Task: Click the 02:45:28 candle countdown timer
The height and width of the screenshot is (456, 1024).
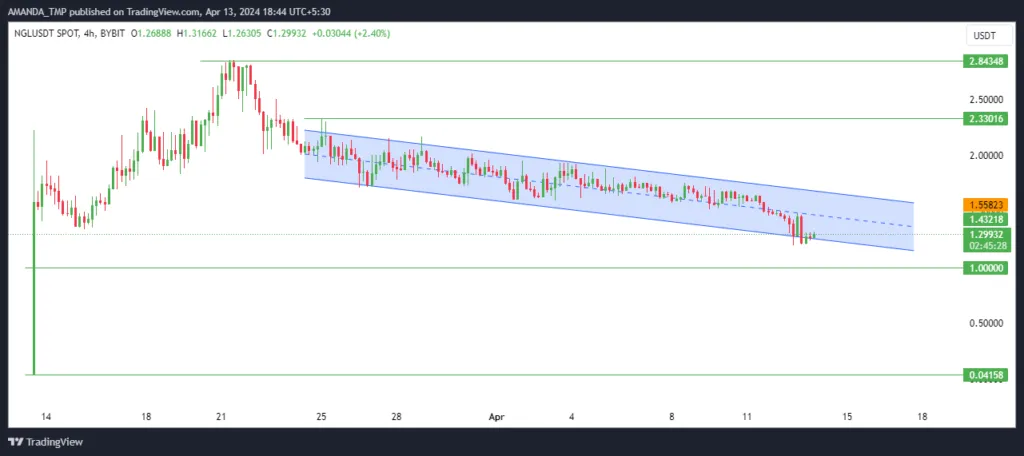Action: 987,246
